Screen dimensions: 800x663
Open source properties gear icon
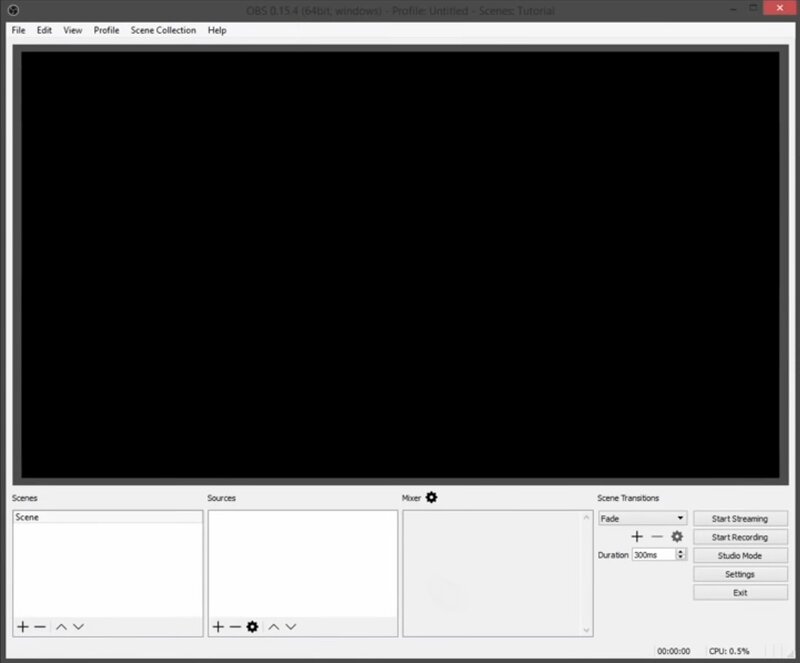[x=253, y=626]
